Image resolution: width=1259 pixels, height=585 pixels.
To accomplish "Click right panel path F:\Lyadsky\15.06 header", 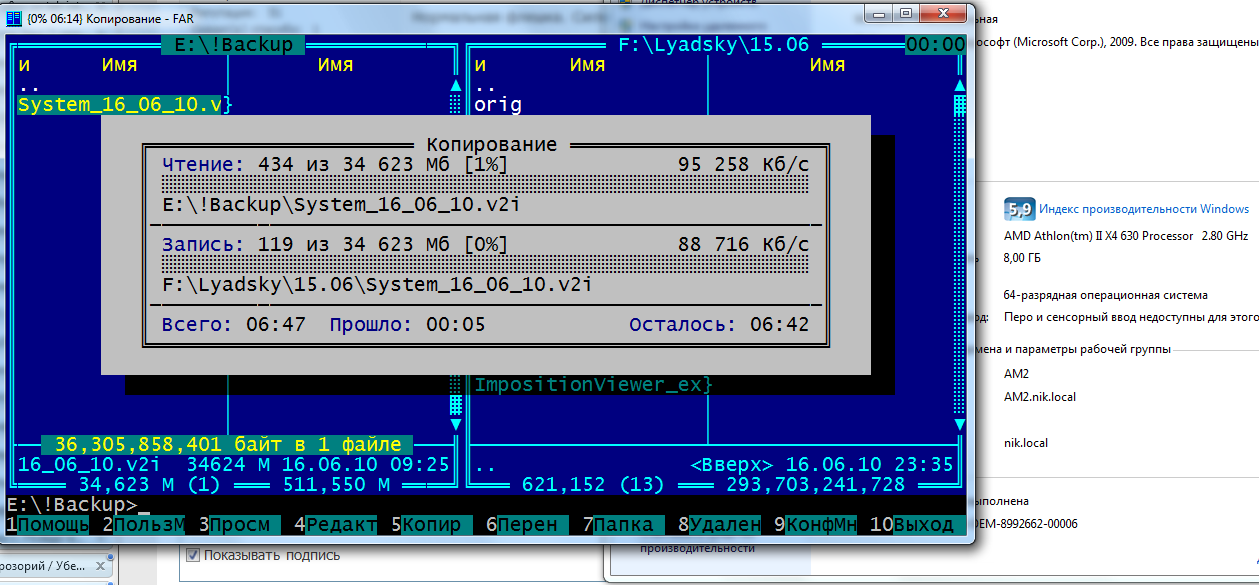I will [714, 44].
